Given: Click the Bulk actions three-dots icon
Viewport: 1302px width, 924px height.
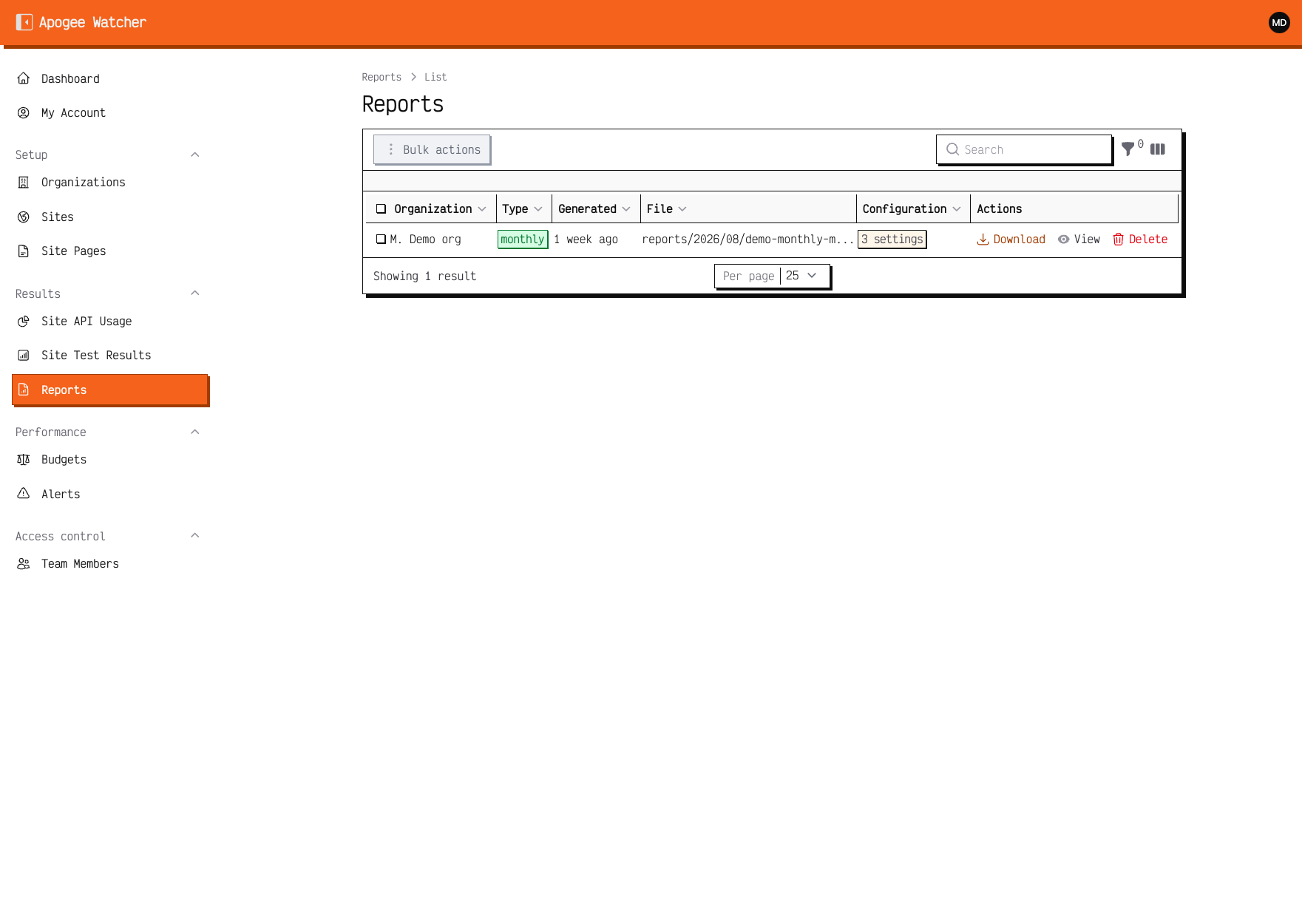Looking at the screenshot, I should tap(391, 149).
